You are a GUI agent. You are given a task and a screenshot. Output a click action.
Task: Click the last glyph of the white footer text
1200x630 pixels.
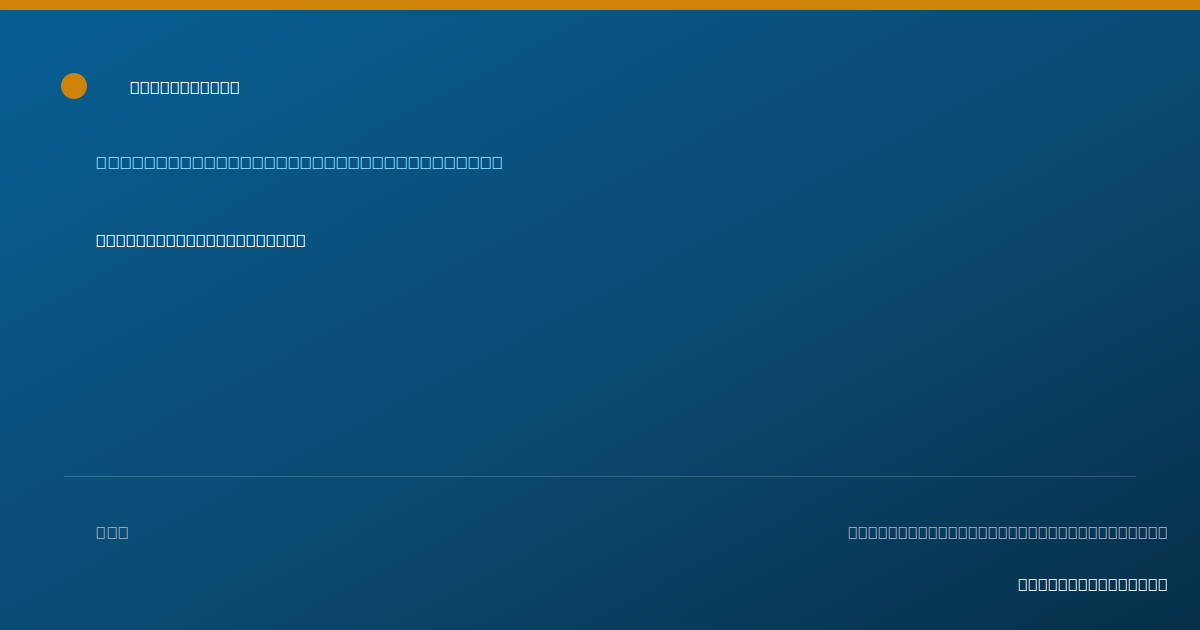(x=1163, y=584)
